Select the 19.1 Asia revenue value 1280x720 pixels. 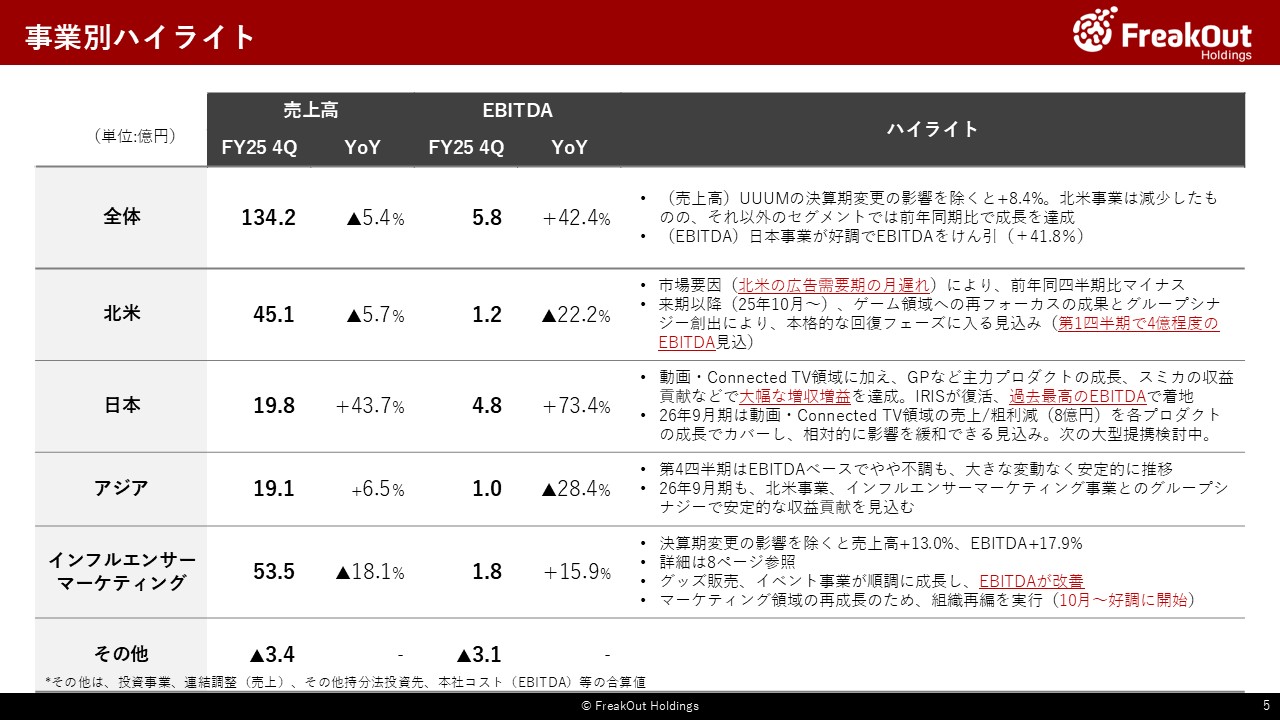pos(274,489)
